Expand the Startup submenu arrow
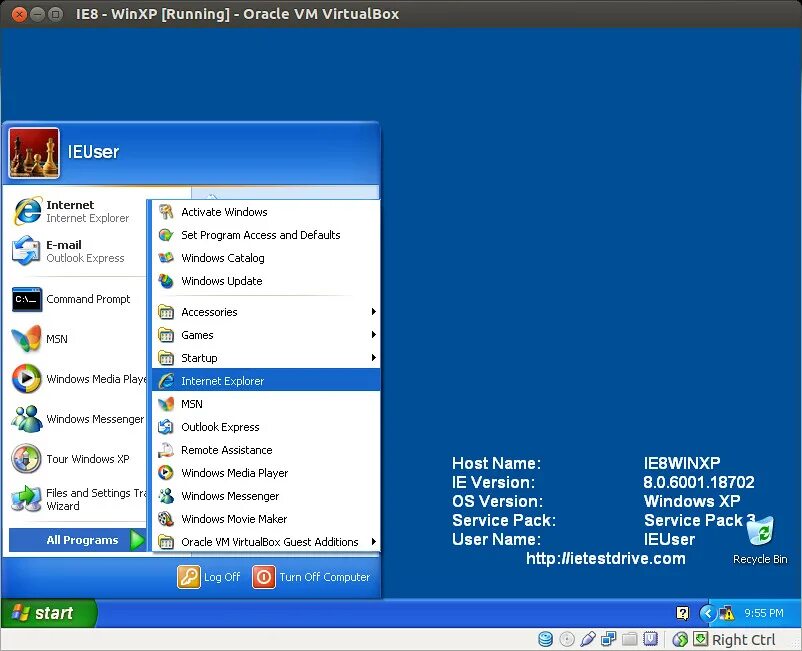Screen dimensions: 802x651 (x=373, y=357)
